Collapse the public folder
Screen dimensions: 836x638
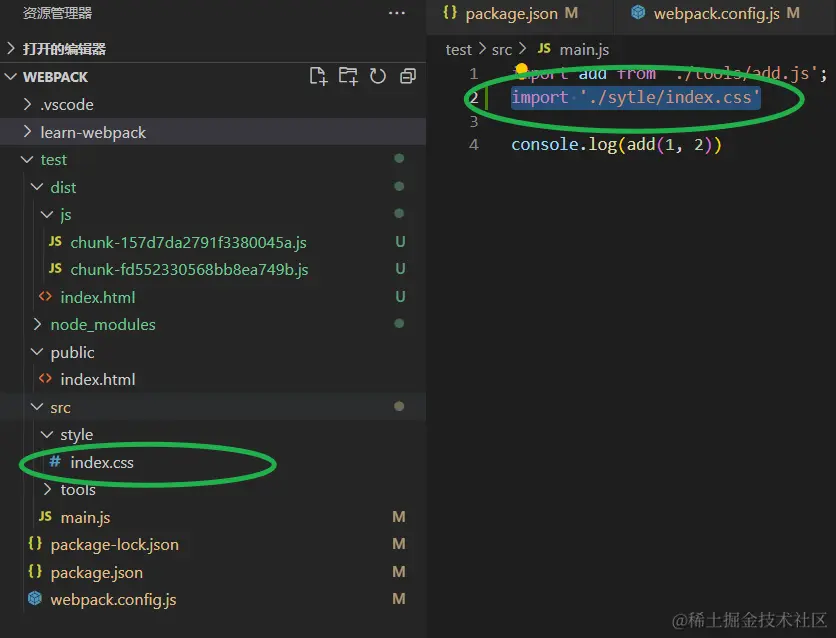tap(37, 352)
